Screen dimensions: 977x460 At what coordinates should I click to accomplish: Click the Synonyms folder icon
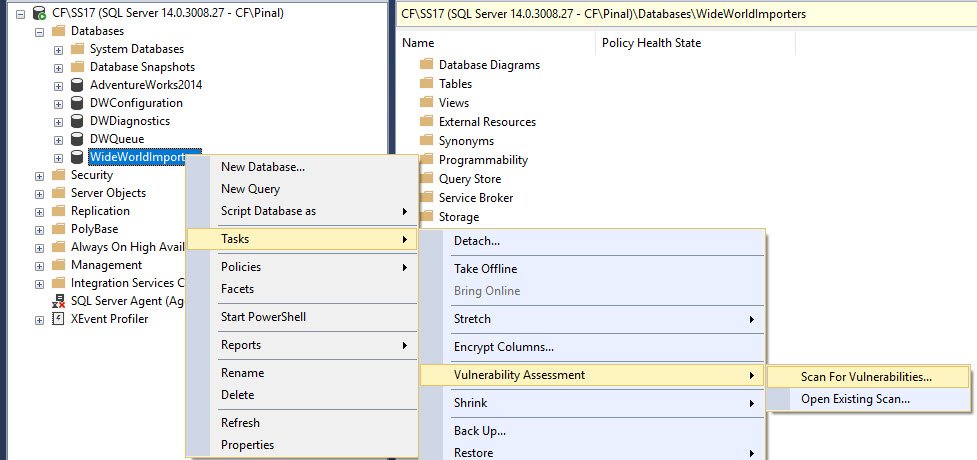426,141
